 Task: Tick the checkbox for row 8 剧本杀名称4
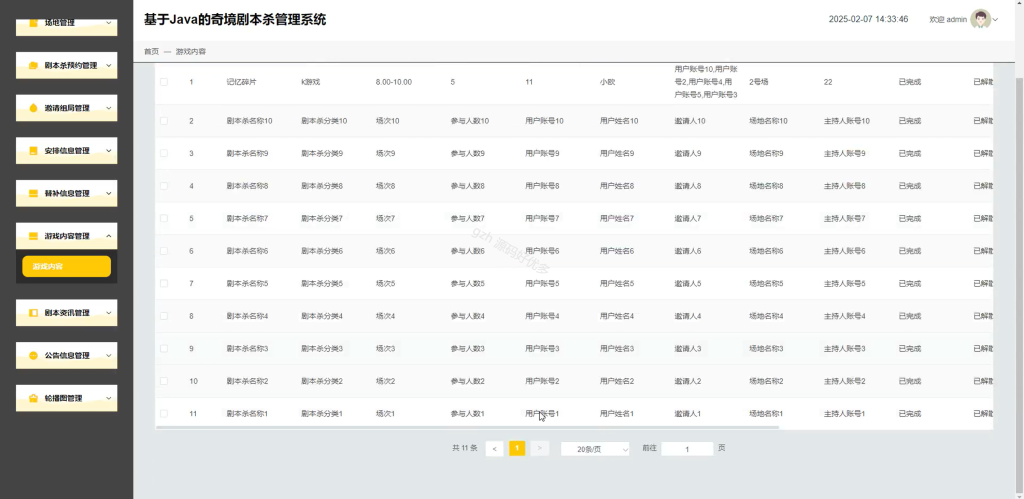pos(164,316)
